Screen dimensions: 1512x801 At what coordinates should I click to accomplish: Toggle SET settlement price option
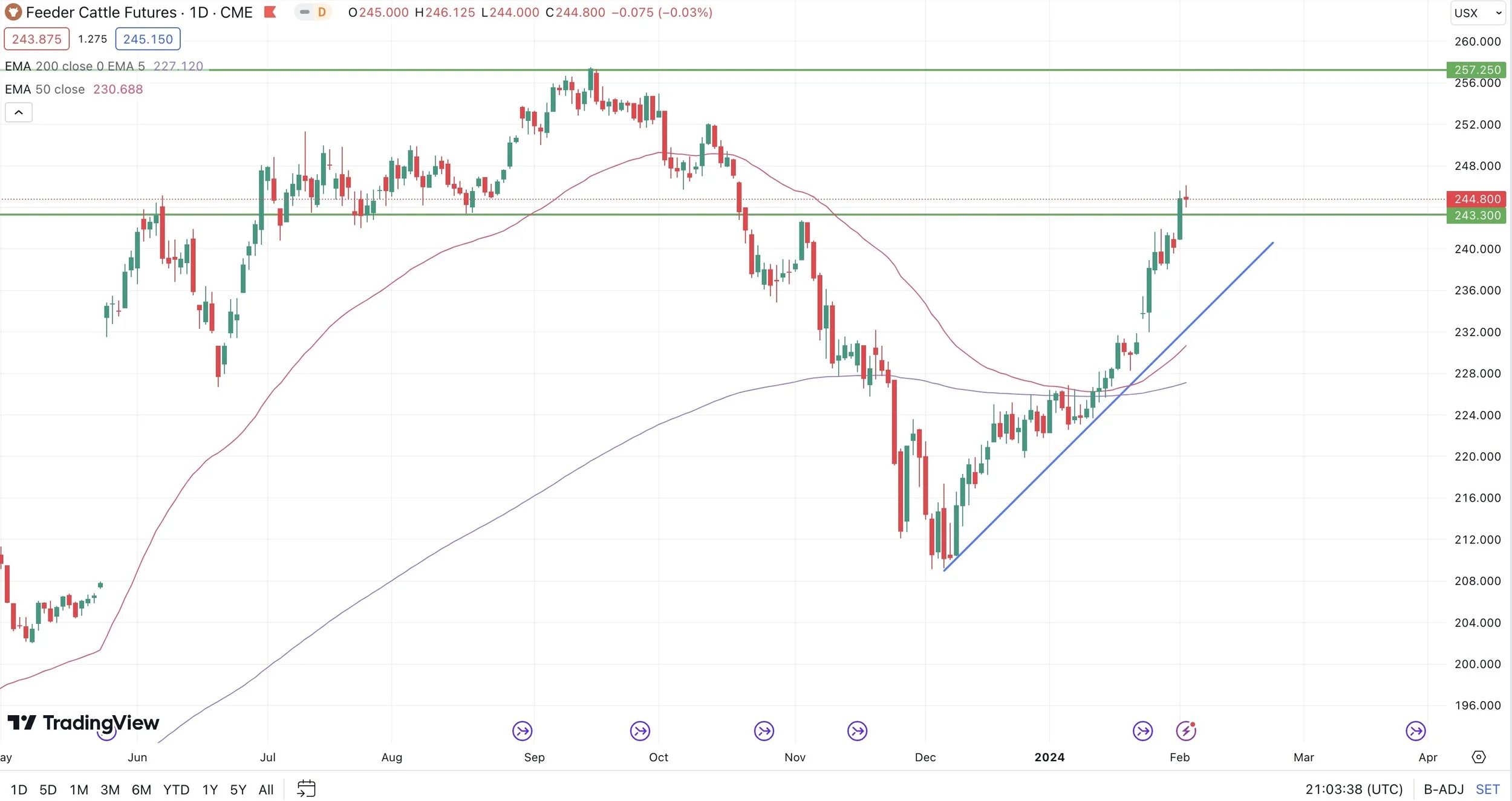[1487, 790]
